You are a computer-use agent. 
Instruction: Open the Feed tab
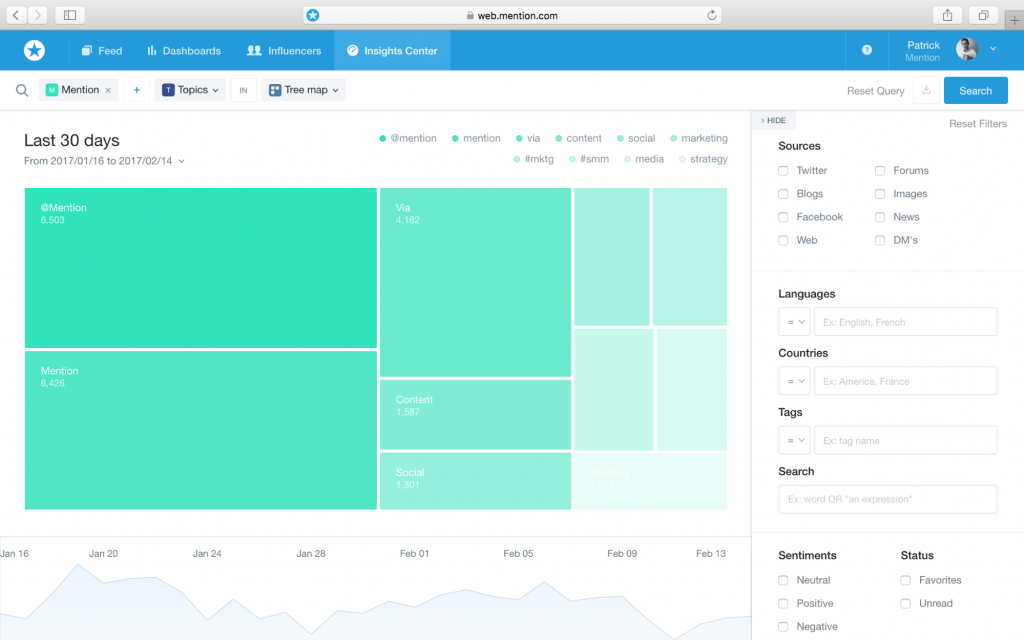pyautogui.click(x=102, y=50)
